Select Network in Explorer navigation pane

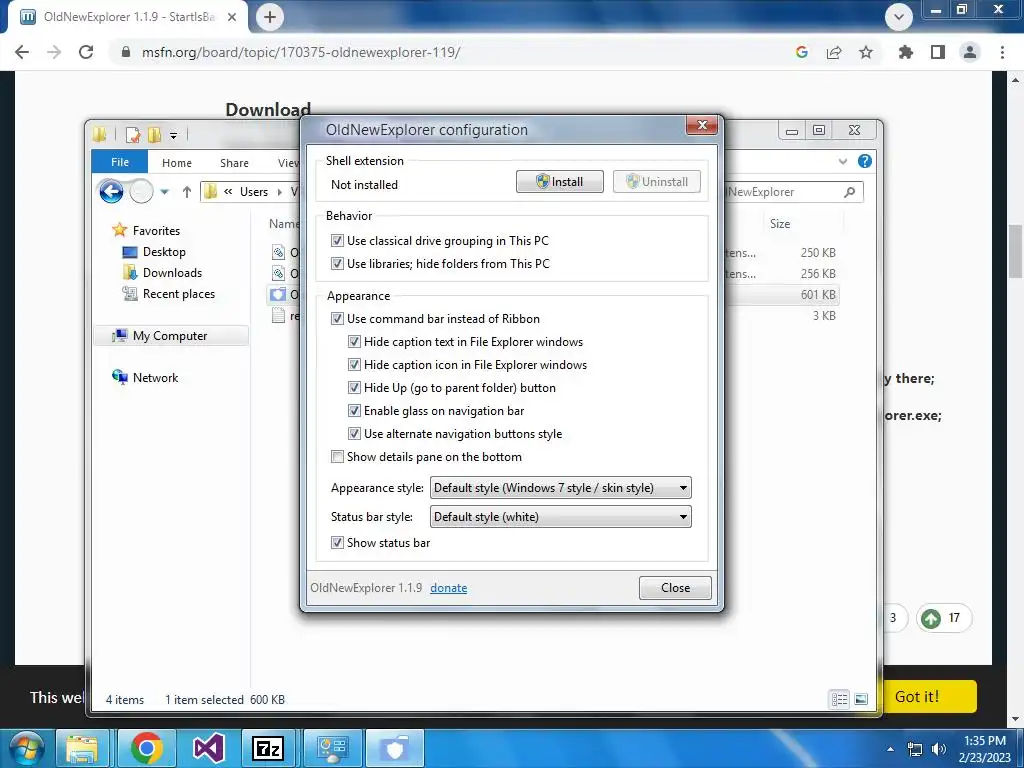pos(145,377)
